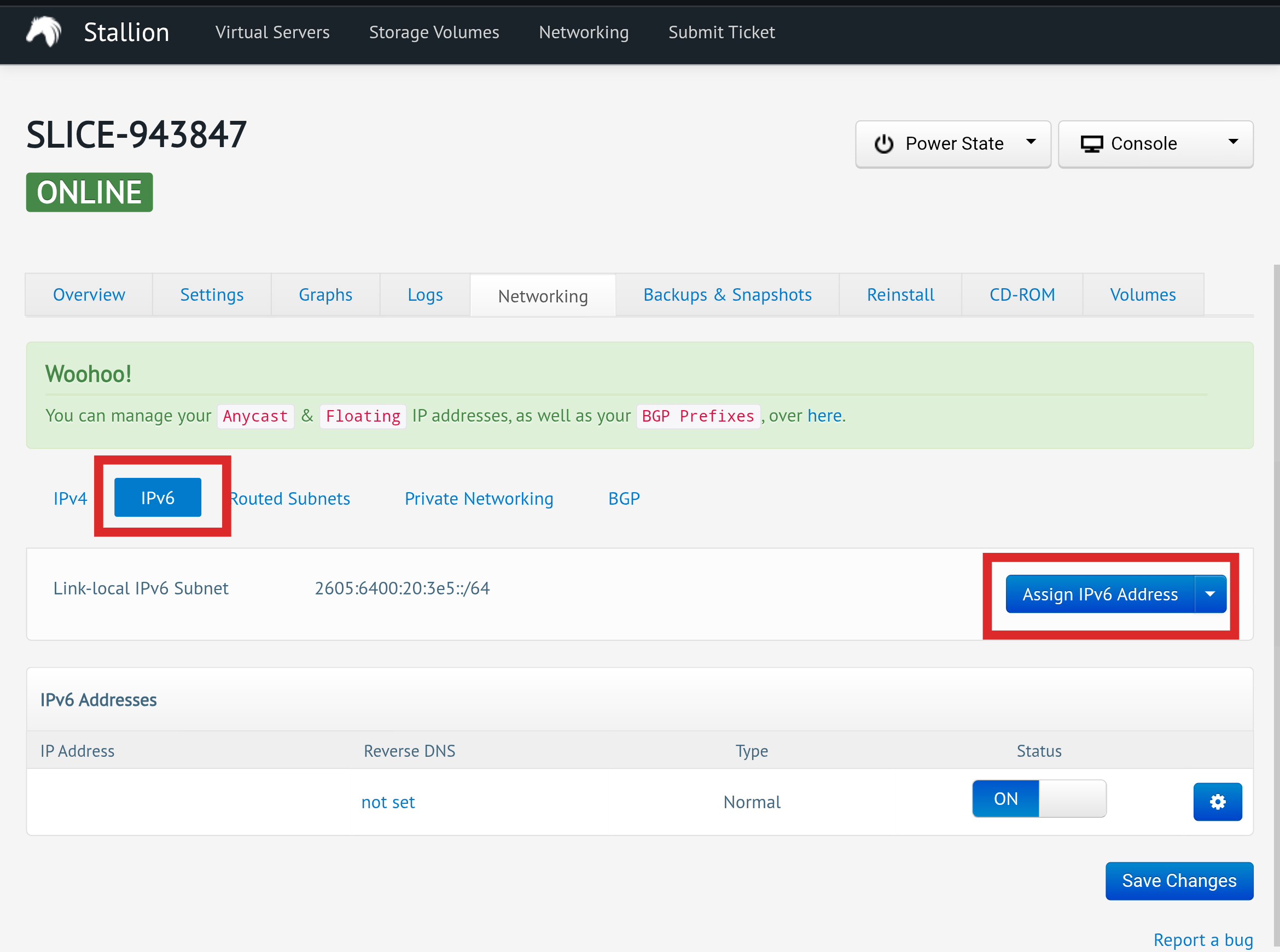The height and width of the screenshot is (952, 1280).
Task: Click the power icon in Power State button
Action: (883, 144)
